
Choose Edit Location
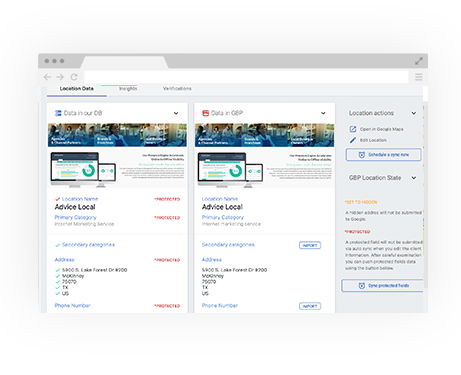coord(373,140)
